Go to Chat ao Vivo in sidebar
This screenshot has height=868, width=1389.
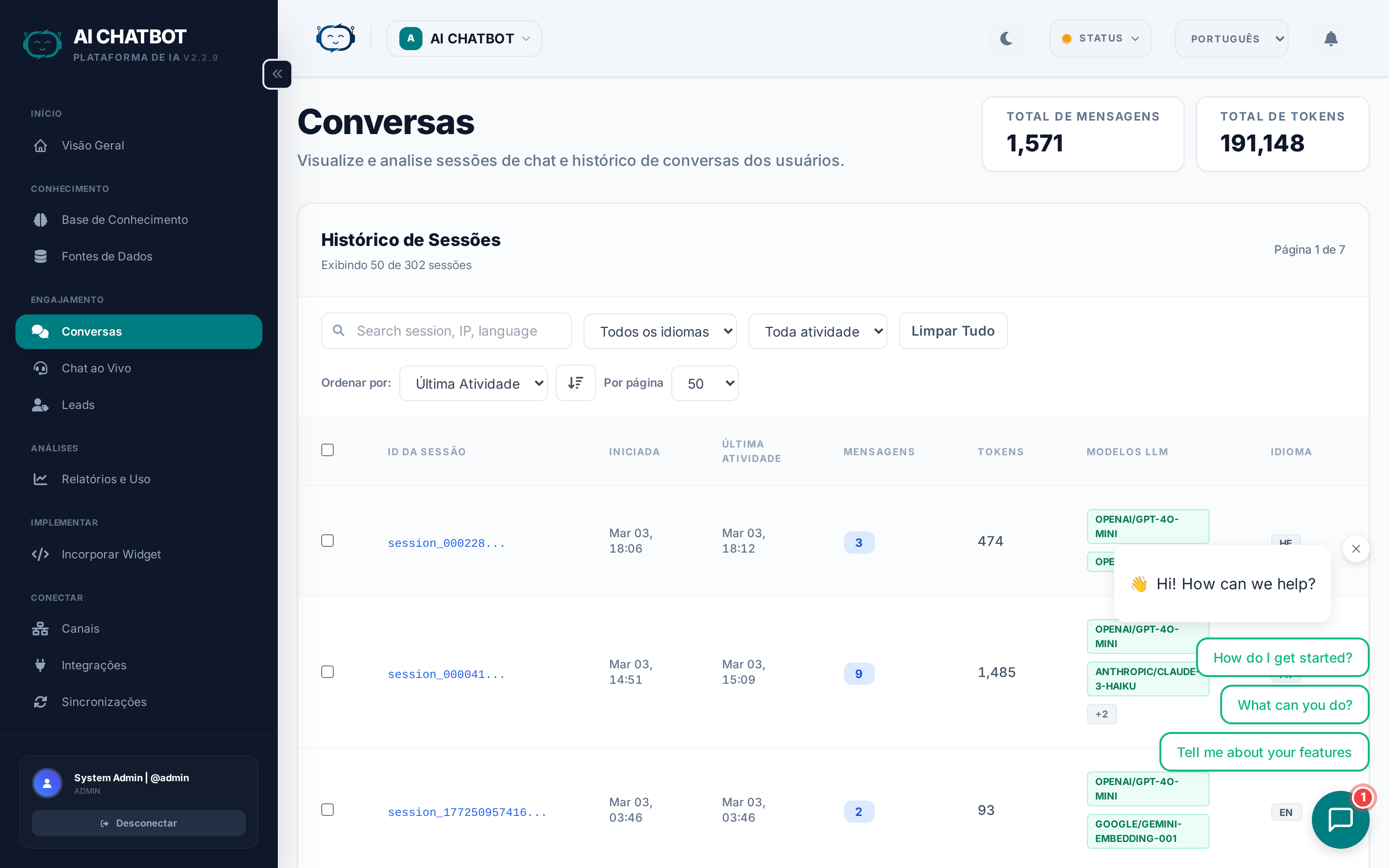(x=96, y=368)
